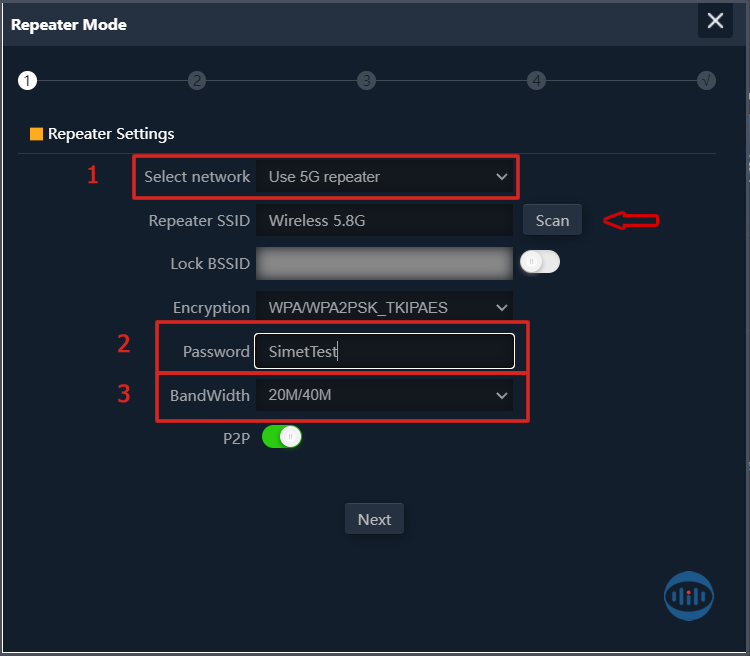This screenshot has height=656, width=750.
Task: Close the Repeater Mode dialog
Action: (x=715, y=21)
